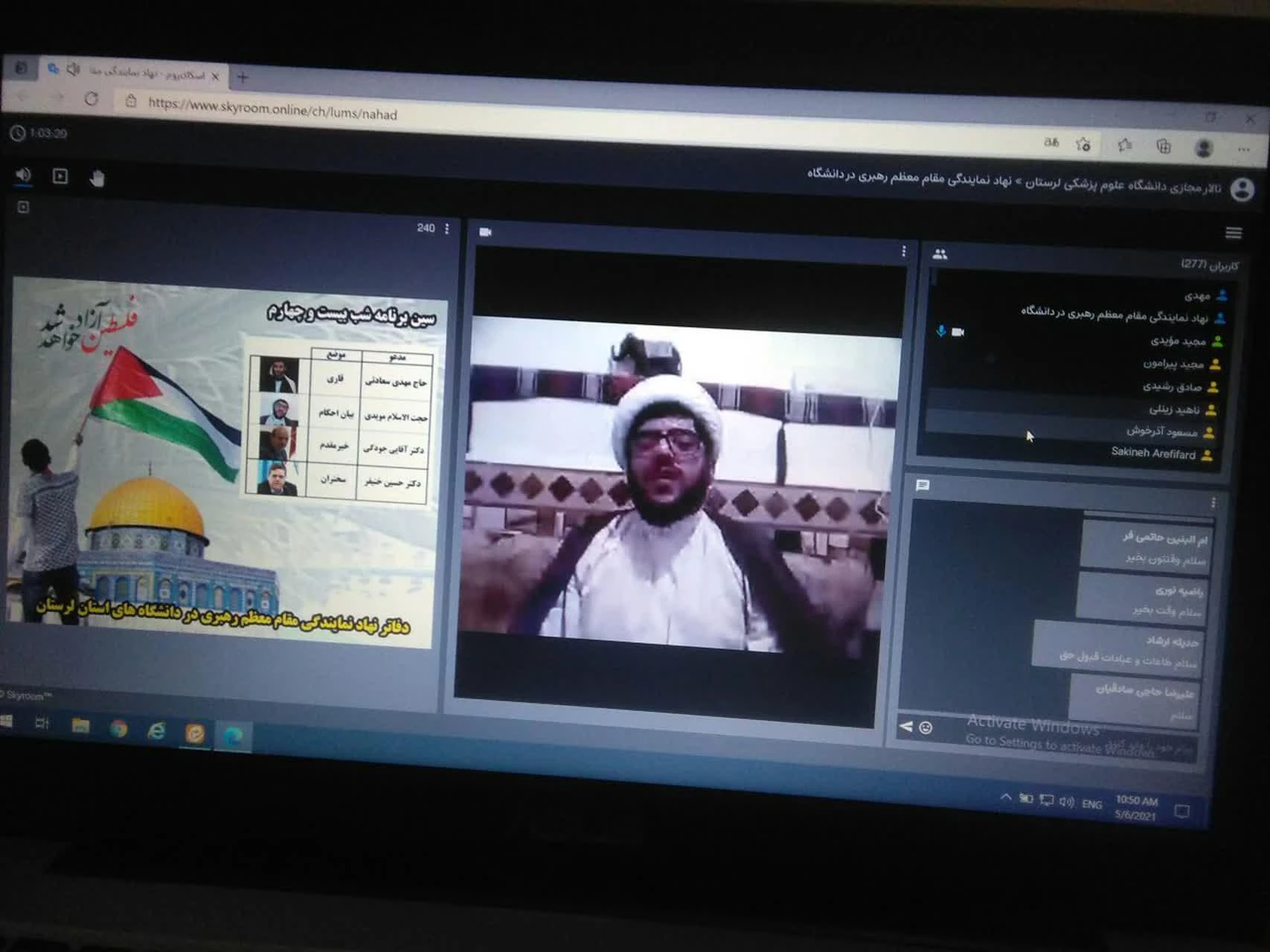The image size is (1270, 952).
Task: Click the users list people icon
Action: [940, 254]
